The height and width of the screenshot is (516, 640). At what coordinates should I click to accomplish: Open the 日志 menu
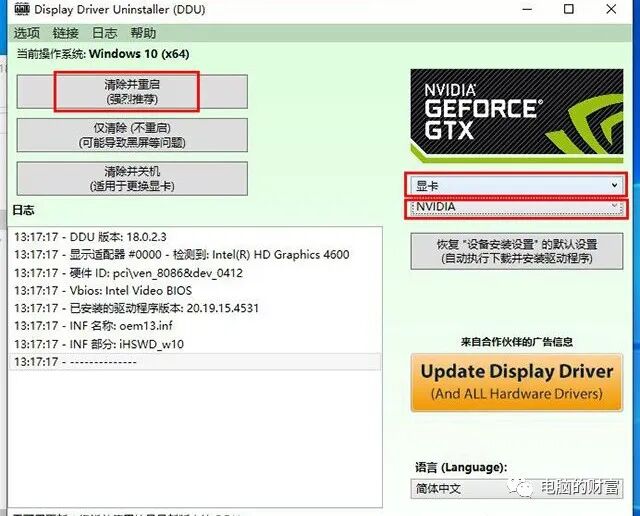(104, 33)
